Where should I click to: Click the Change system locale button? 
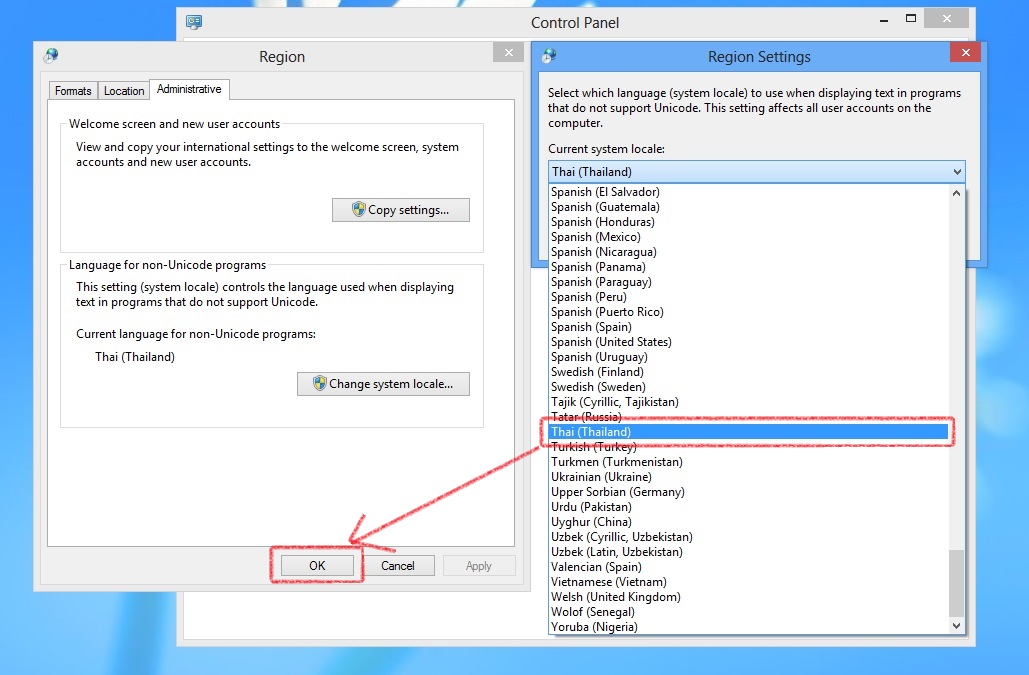pos(383,384)
